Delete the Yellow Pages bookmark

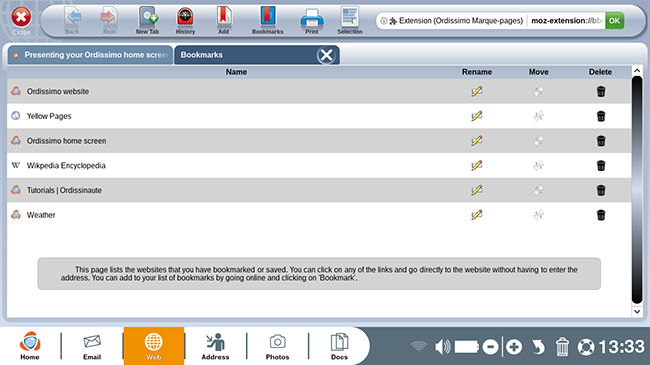pos(601,116)
